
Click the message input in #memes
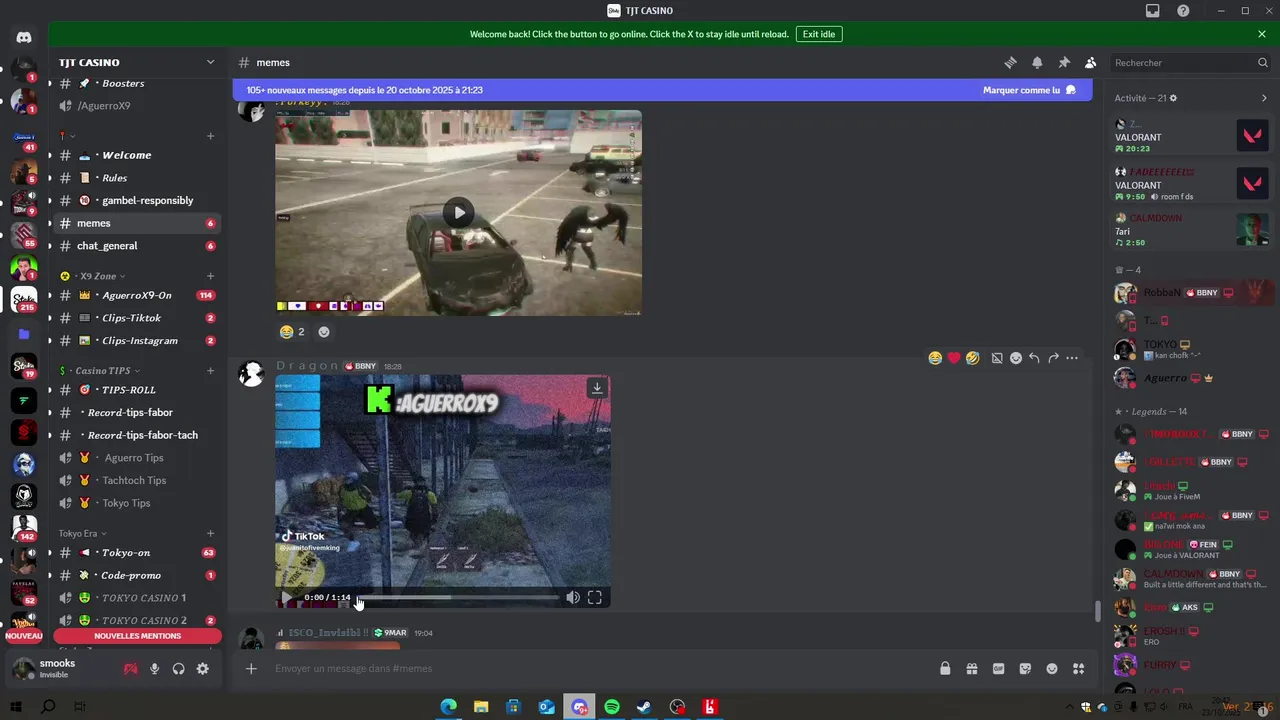(x=600, y=668)
